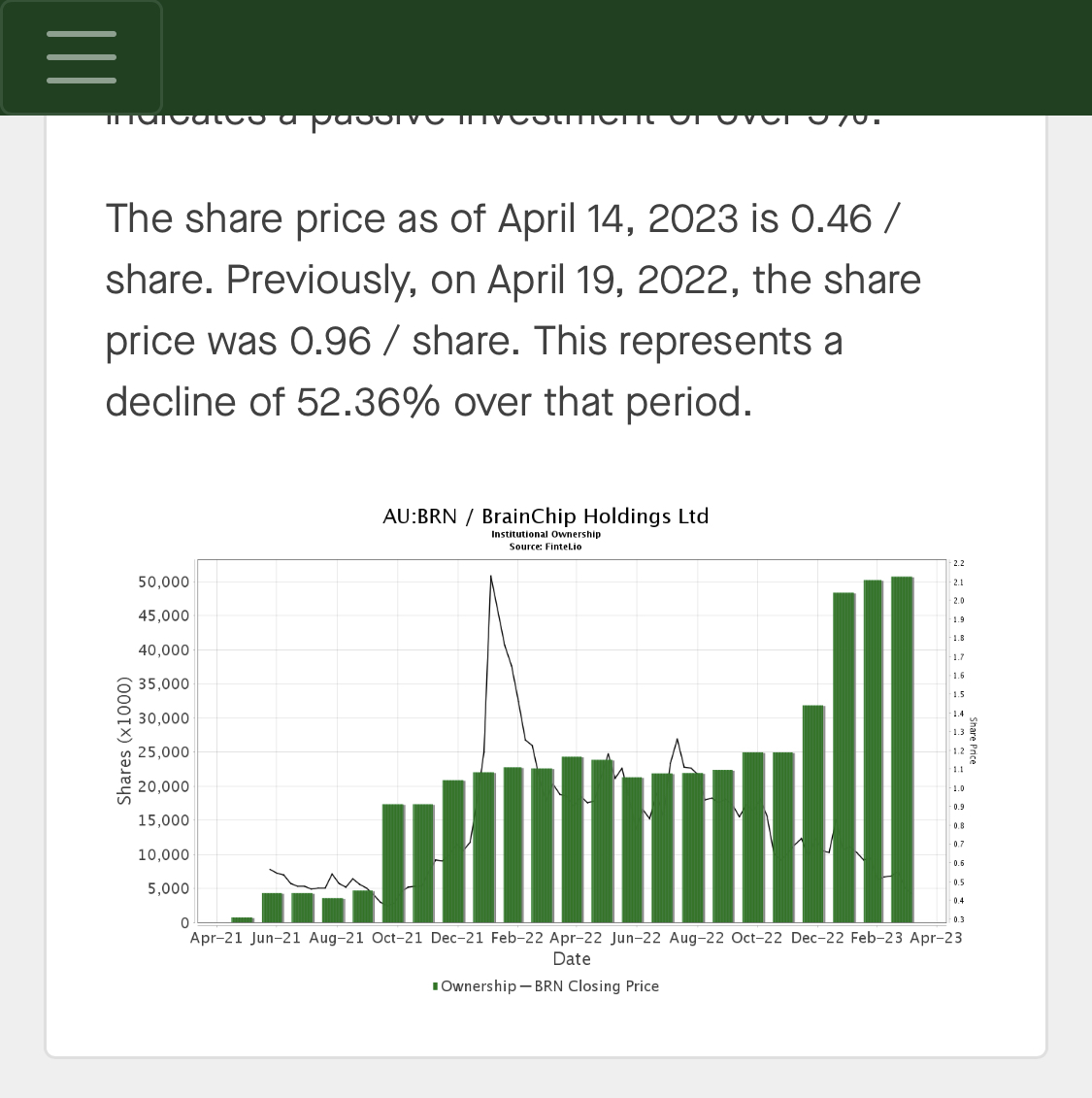Click the April 14, 2023 share price sentence

501,219
